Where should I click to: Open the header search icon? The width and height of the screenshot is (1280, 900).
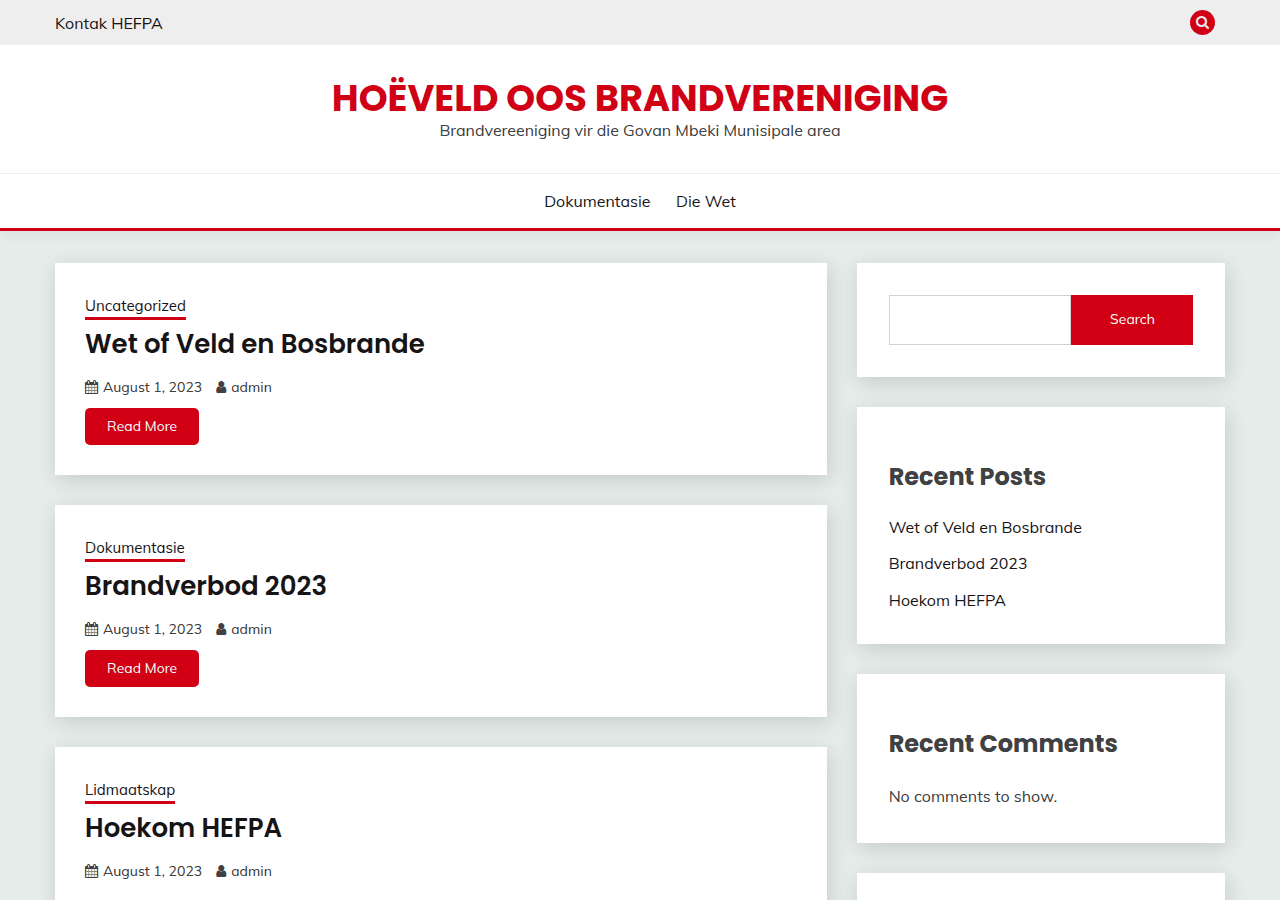coord(1202,22)
